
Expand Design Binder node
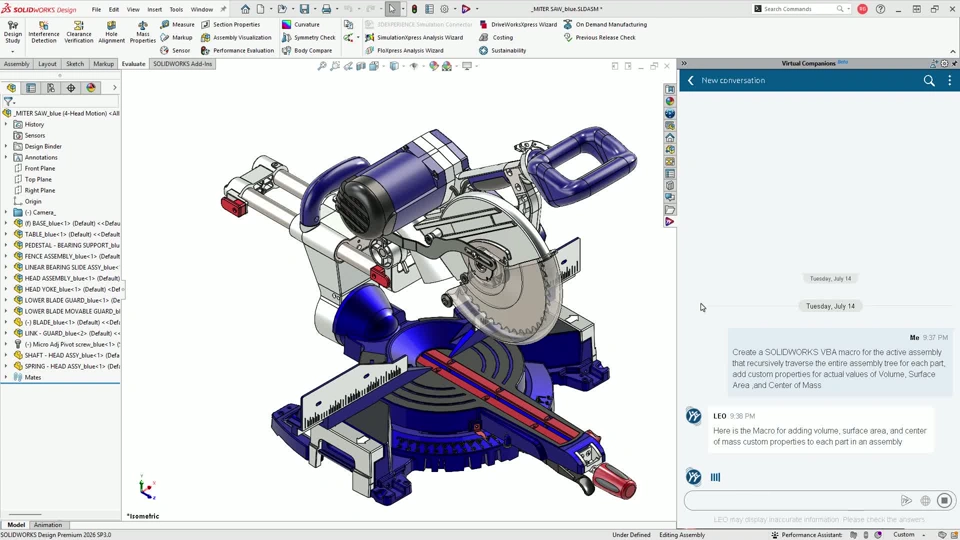coord(6,146)
